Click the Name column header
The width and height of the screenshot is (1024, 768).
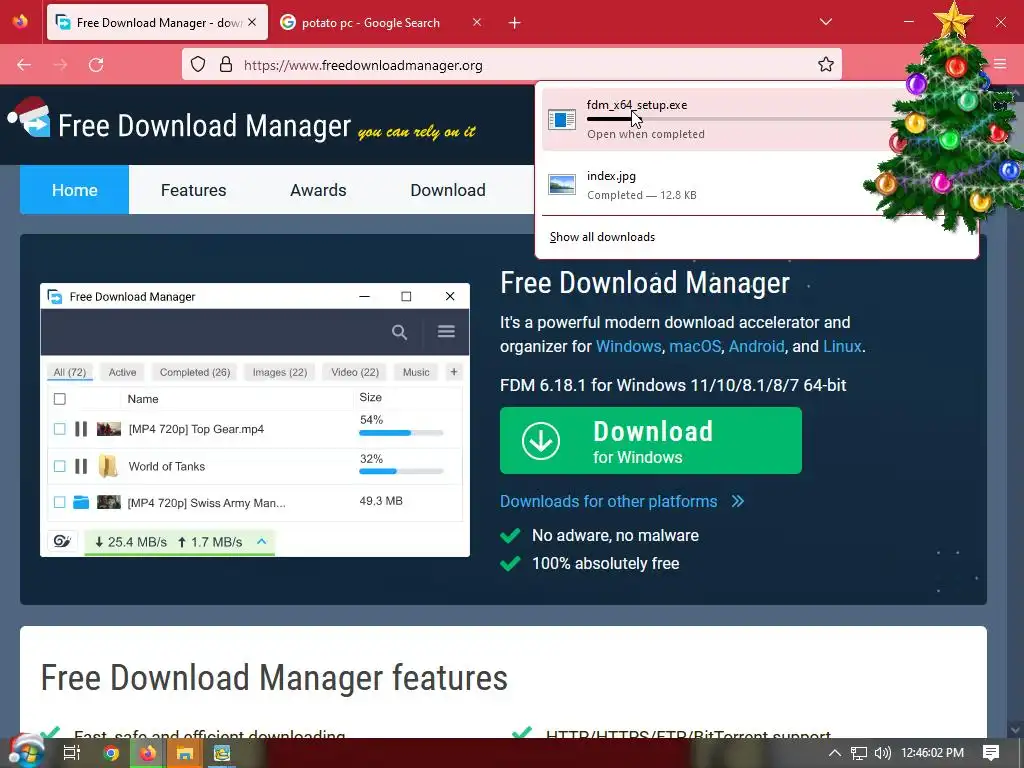tap(143, 399)
